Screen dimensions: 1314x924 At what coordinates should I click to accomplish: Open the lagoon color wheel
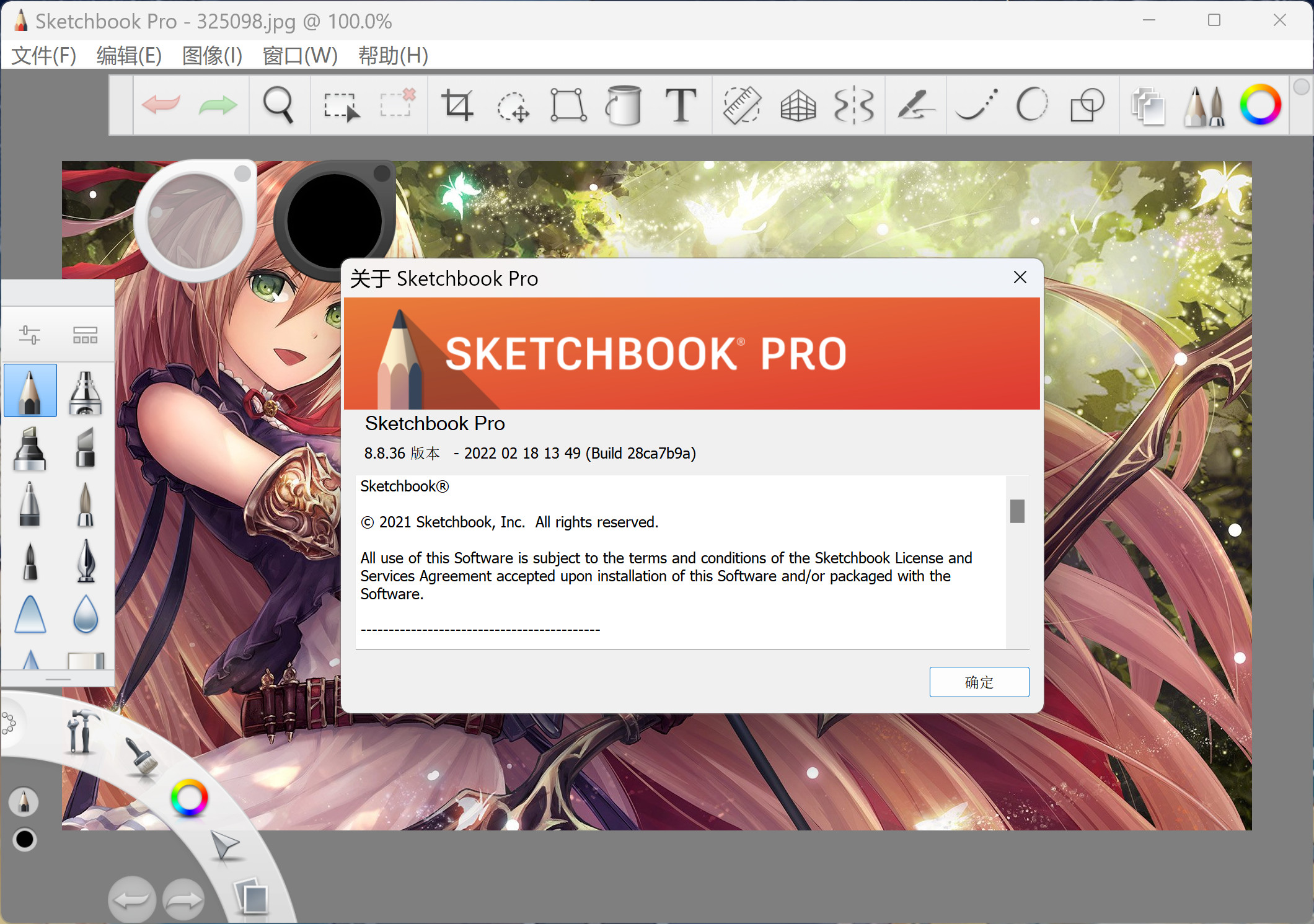click(x=189, y=798)
